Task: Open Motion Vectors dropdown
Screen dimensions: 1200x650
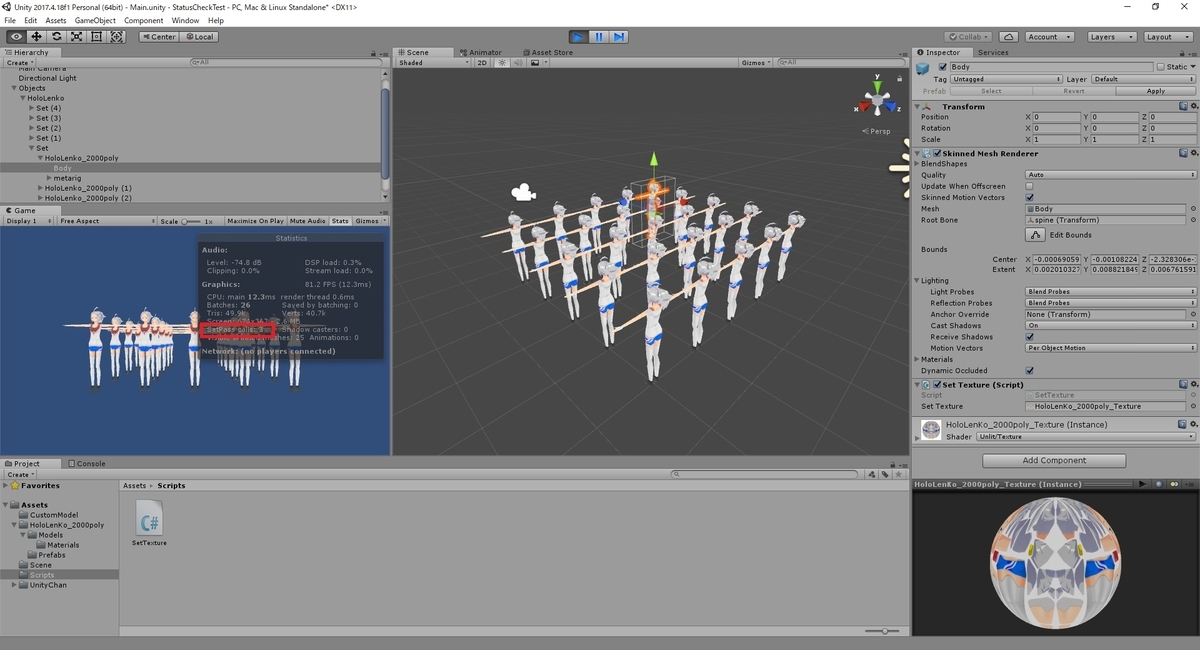Action: click(1111, 348)
